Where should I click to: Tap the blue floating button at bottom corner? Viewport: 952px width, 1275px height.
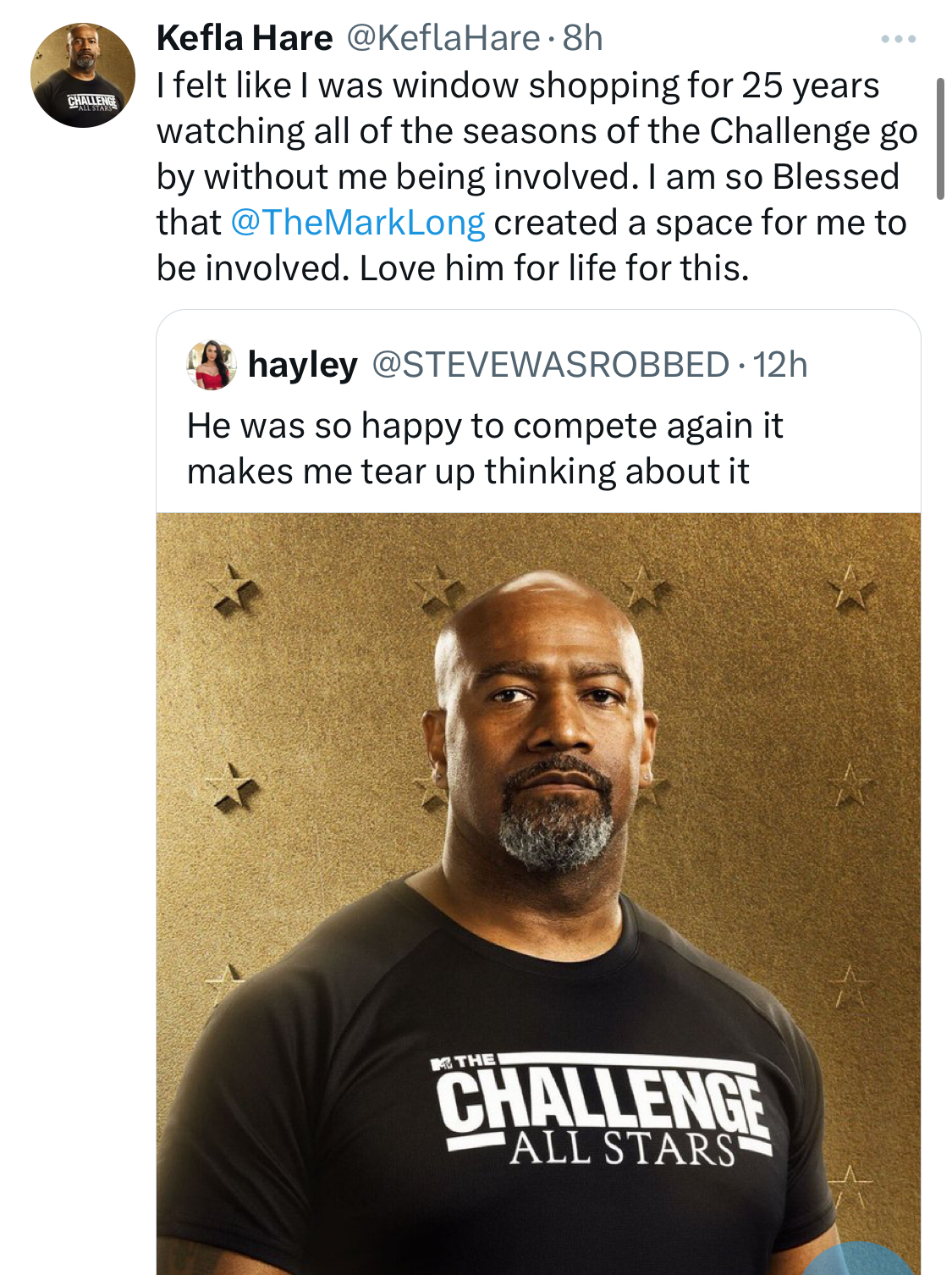pos(859,1260)
